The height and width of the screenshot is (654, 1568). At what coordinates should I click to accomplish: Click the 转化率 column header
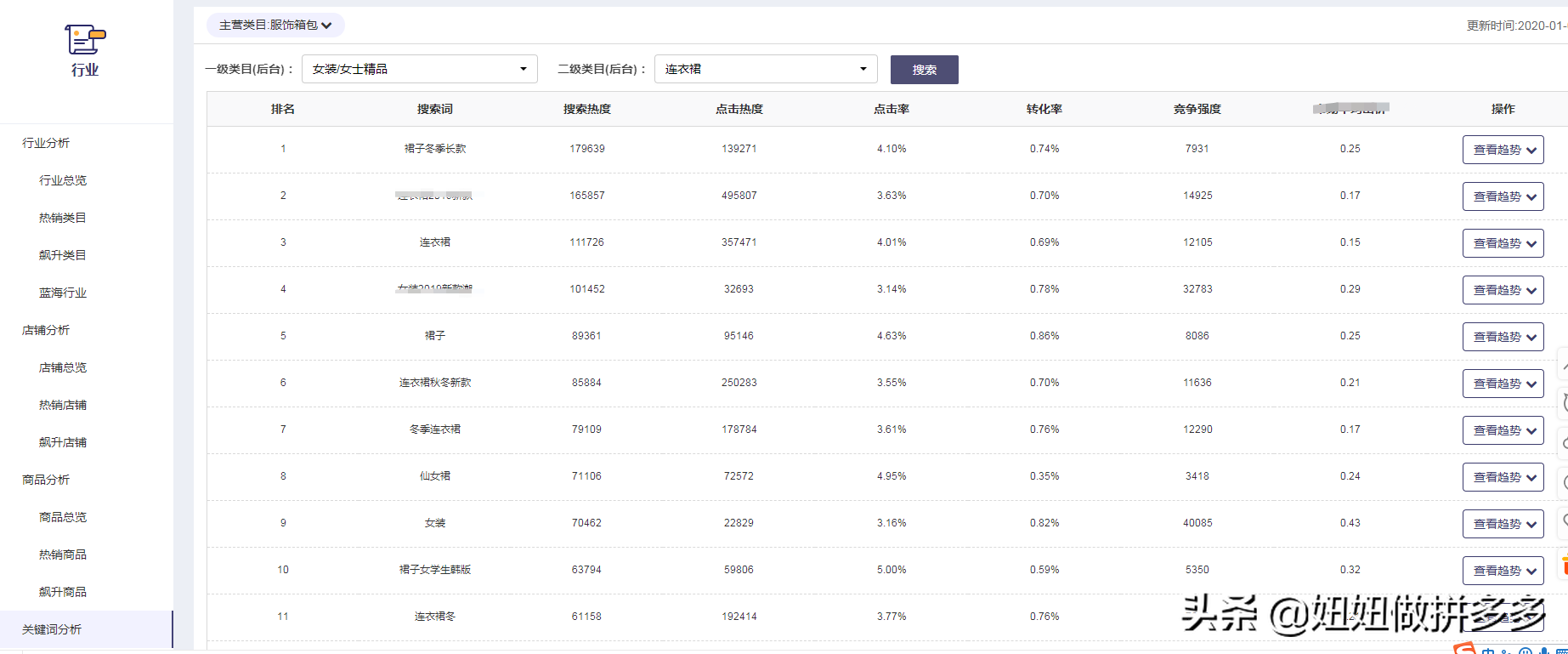(x=1044, y=109)
